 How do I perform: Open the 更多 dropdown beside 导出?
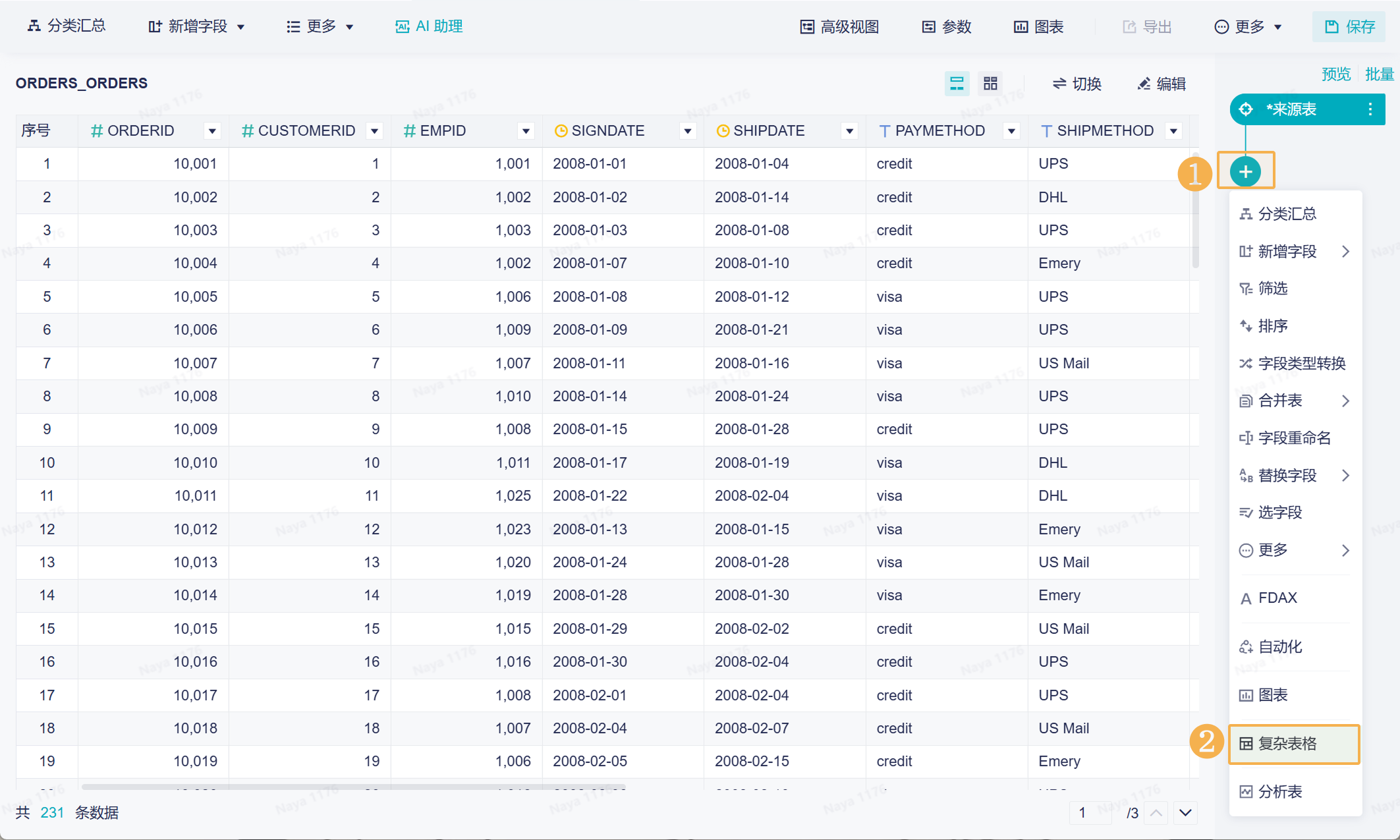(x=1248, y=26)
